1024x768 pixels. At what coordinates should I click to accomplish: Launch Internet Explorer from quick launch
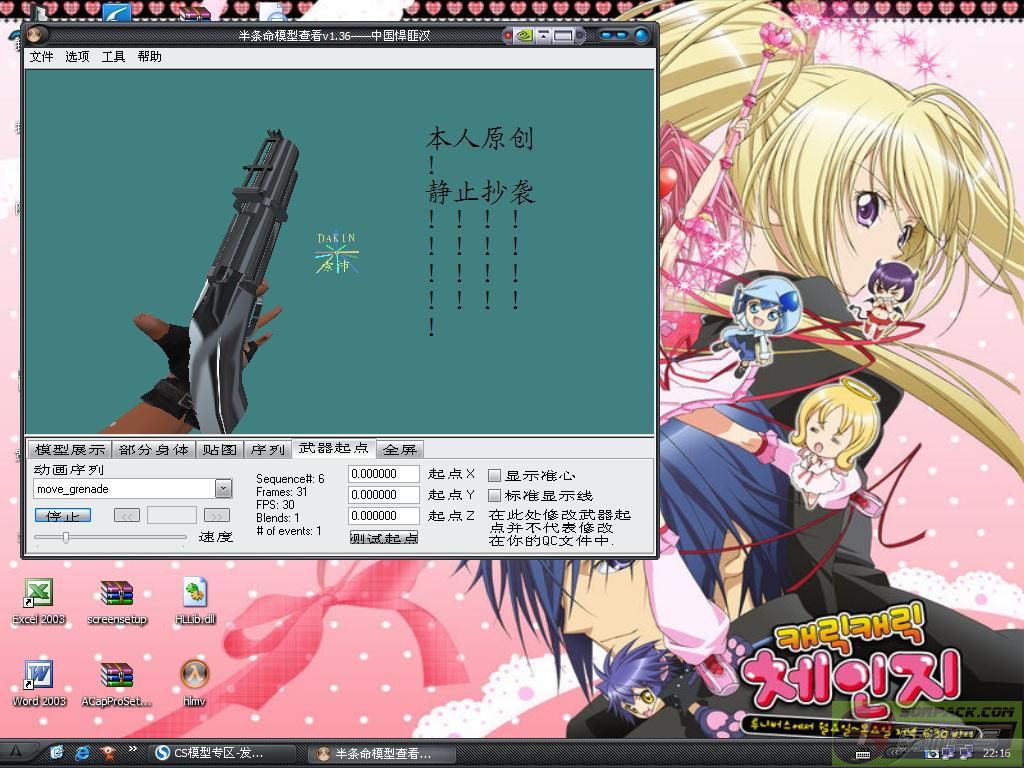(x=83, y=752)
